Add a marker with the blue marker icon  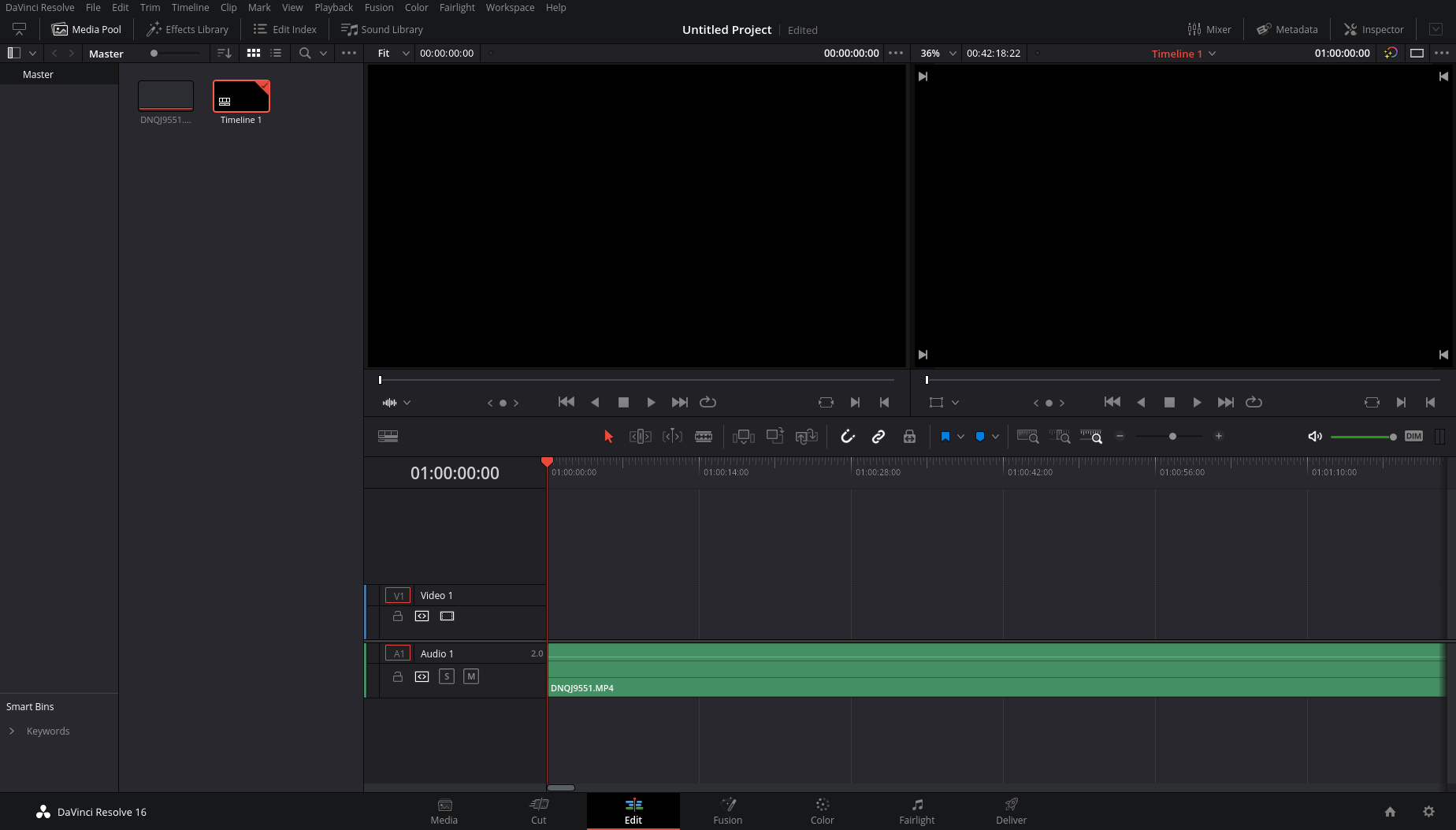click(980, 436)
